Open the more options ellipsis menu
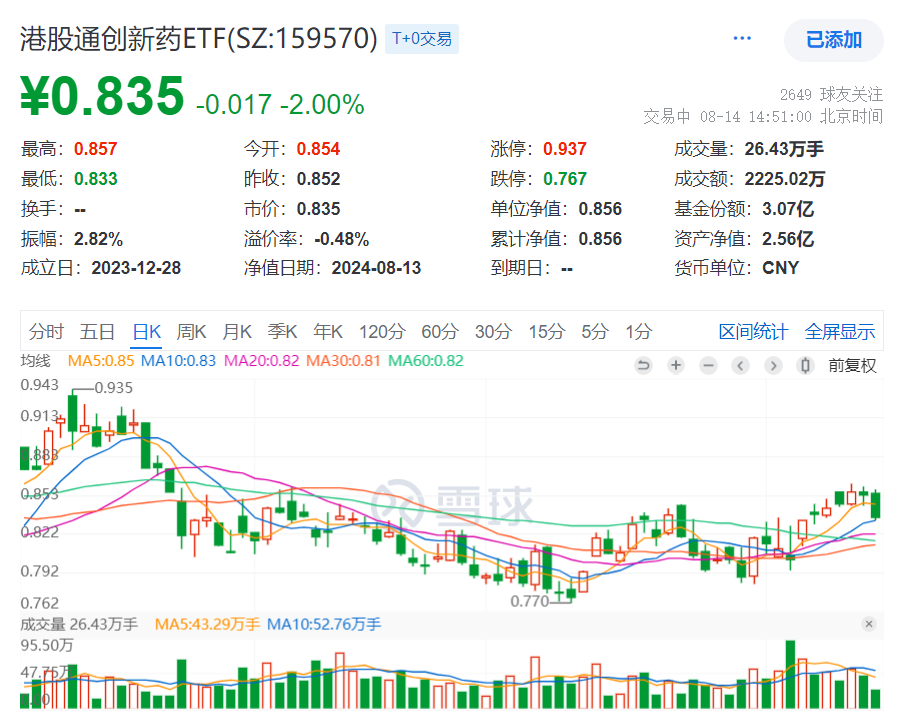 click(742, 37)
